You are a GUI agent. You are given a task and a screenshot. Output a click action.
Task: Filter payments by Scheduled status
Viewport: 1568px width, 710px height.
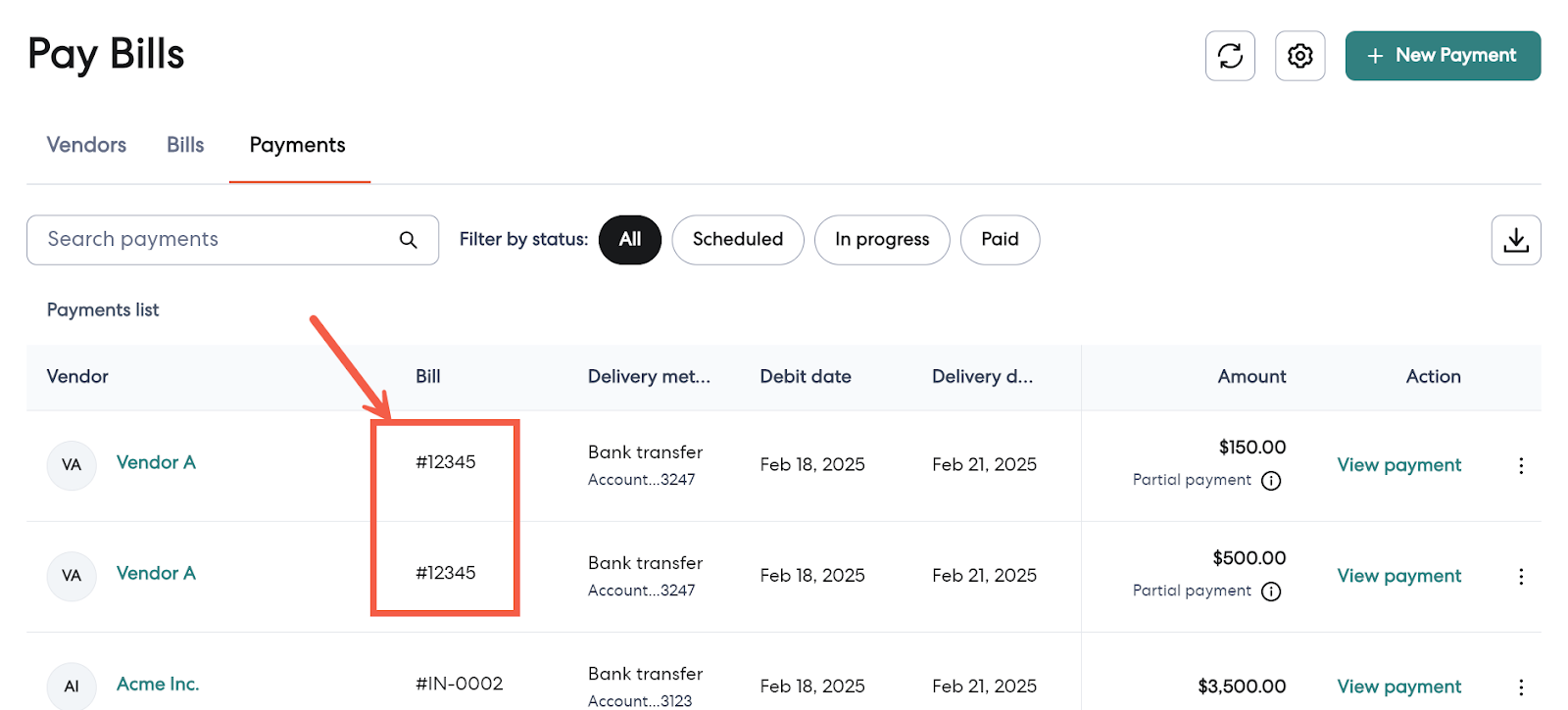pyautogui.click(x=737, y=240)
